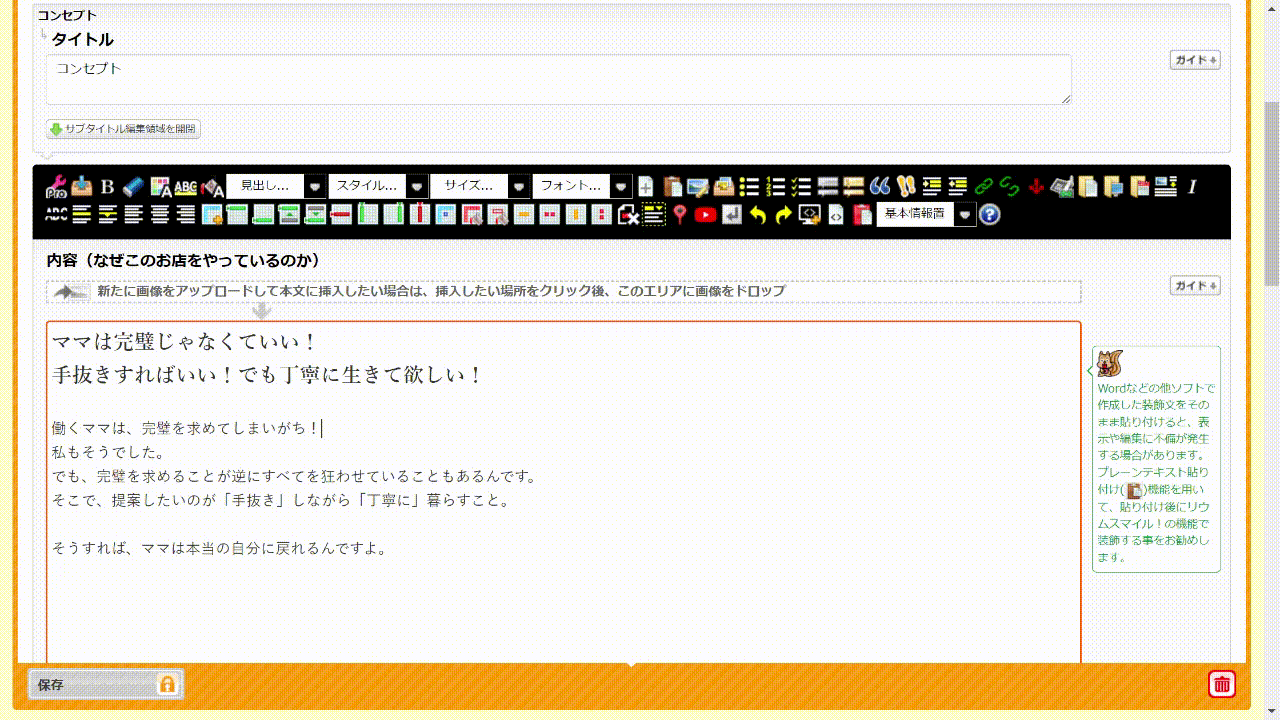
Task: Click the red anchor icon
Action: [1036, 187]
